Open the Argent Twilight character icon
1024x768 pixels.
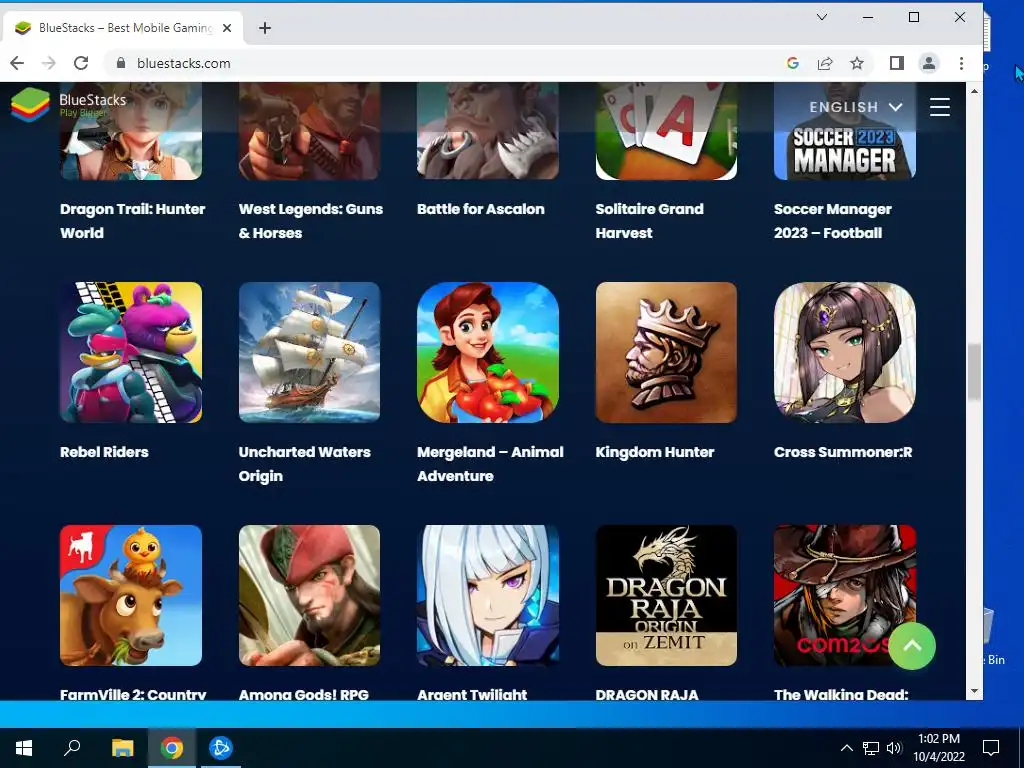[x=488, y=596]
